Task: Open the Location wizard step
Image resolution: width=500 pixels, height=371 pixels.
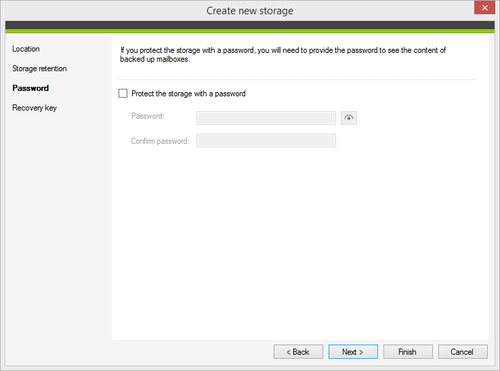Action: 26,49
